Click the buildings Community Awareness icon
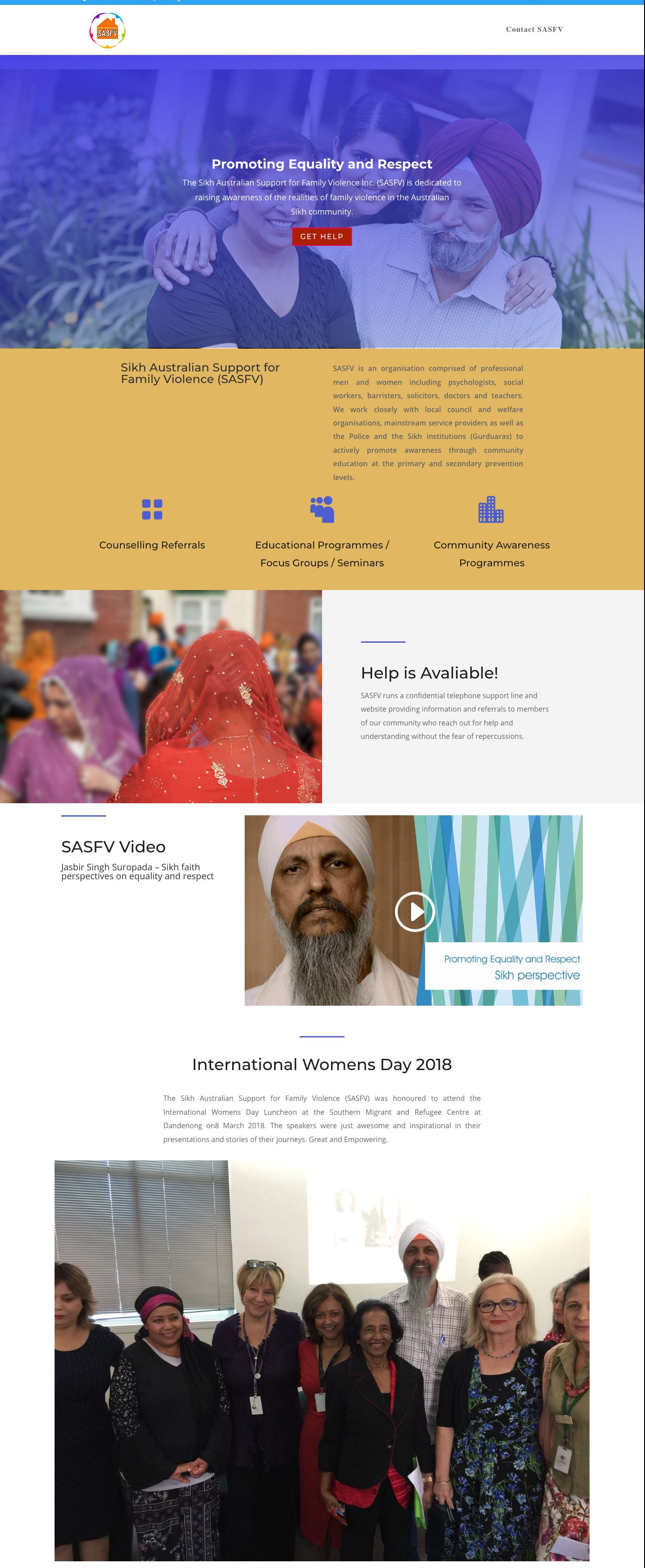645x1568 pixels. [491, 510]
